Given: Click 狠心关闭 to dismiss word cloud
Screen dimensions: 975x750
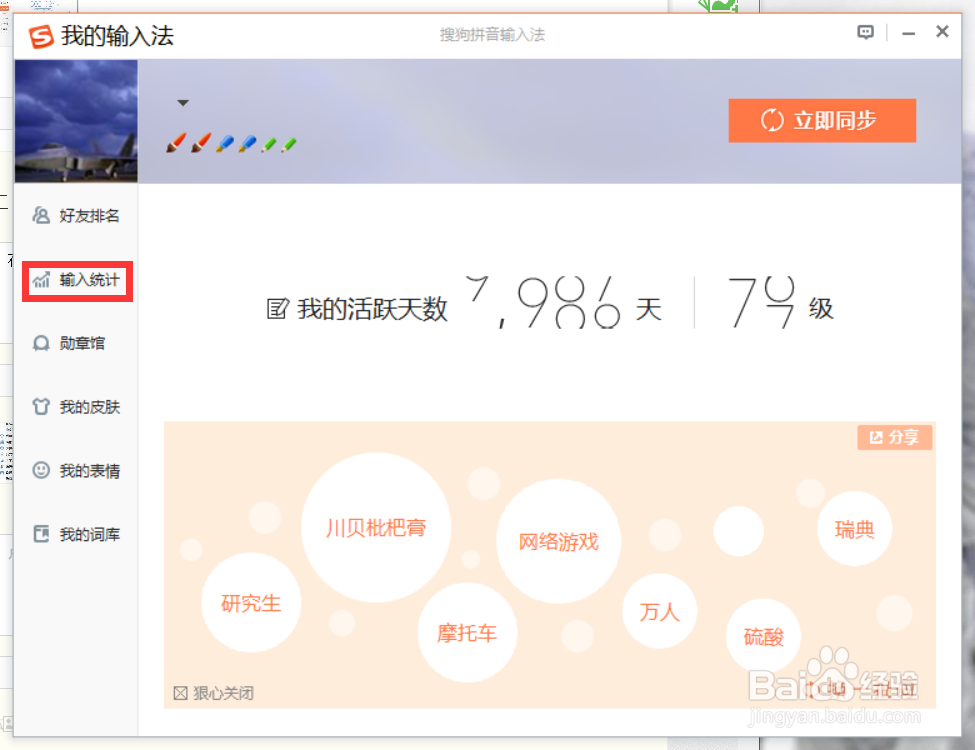Looking at the screenshot, I should (x=214, y=691).
